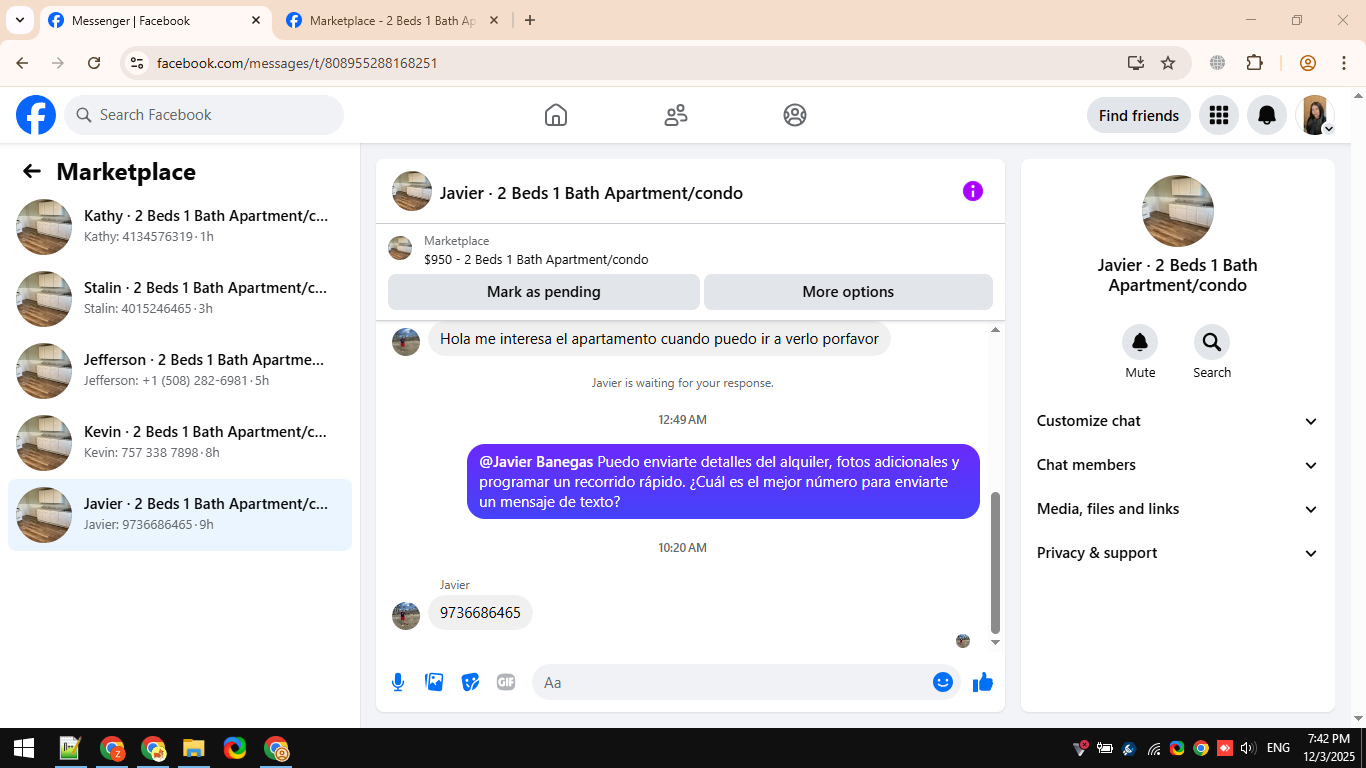The image size is (1366, 768).
Task: Record a voice clip with microphone icon
Action: coord(398,682)
